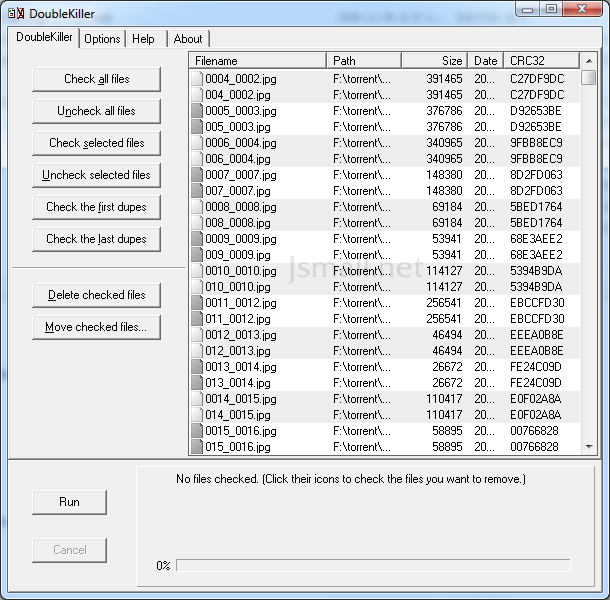
Task: Click the icon for 008_0008.jpg
Action: point(197,223)
